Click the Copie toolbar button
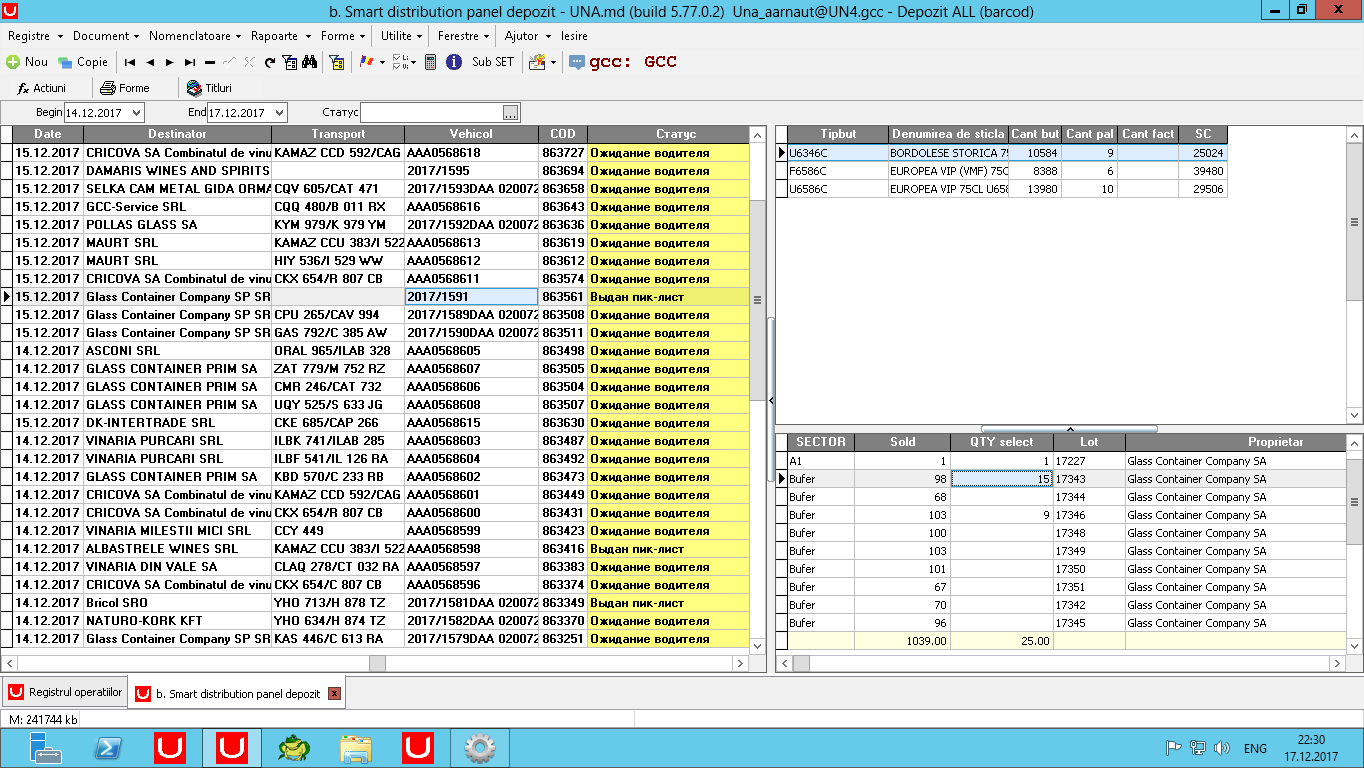This screenshot has width=1364, height=768. (83, 62)
